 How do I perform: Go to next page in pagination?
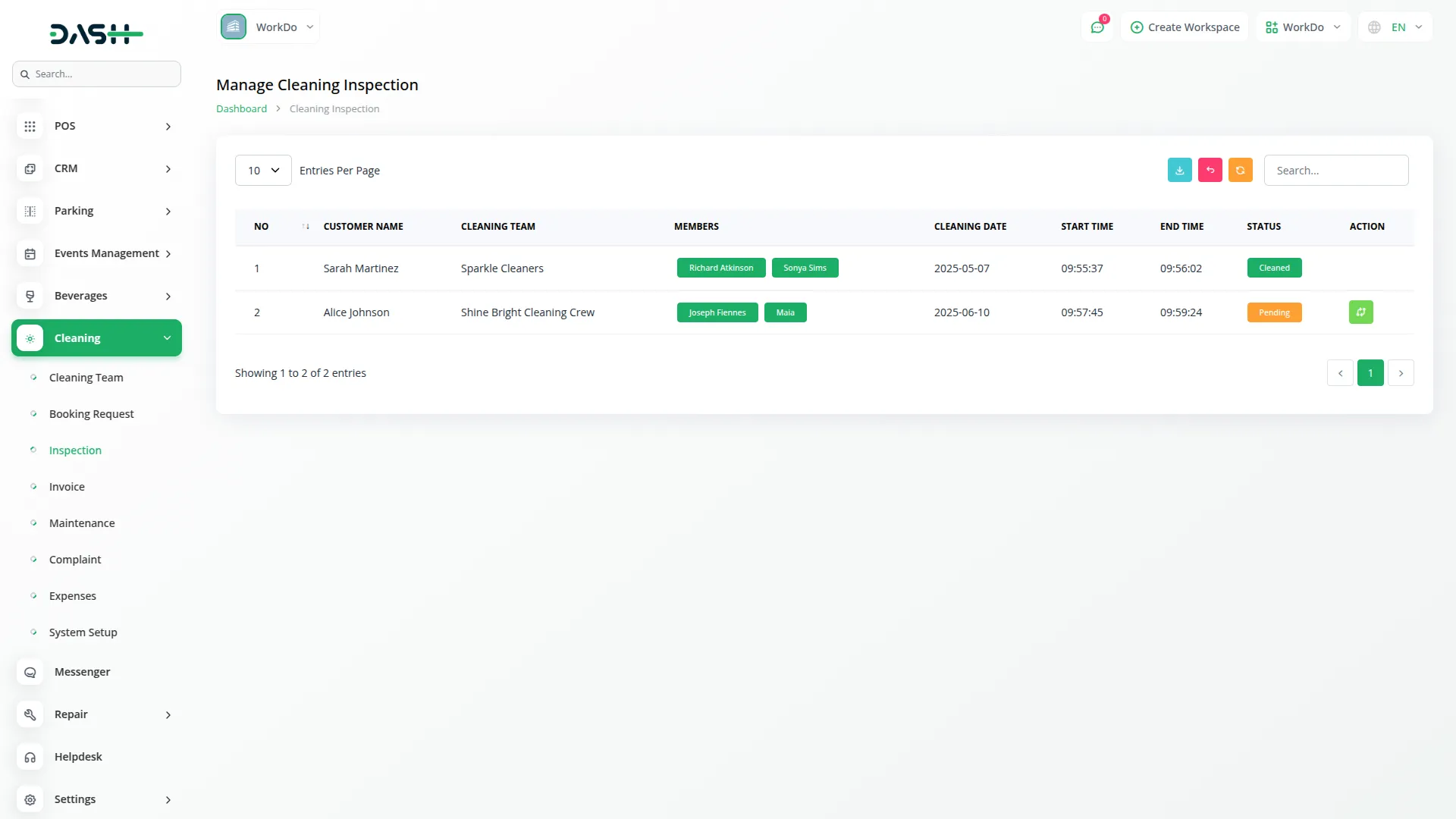1401,373
